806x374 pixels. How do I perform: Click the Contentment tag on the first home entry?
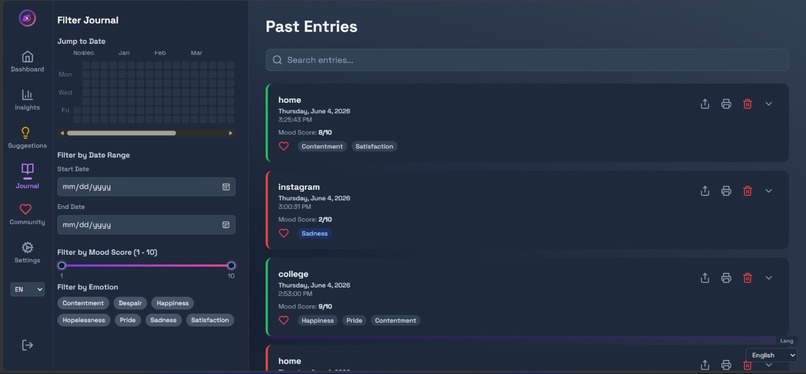pos(322,146)
